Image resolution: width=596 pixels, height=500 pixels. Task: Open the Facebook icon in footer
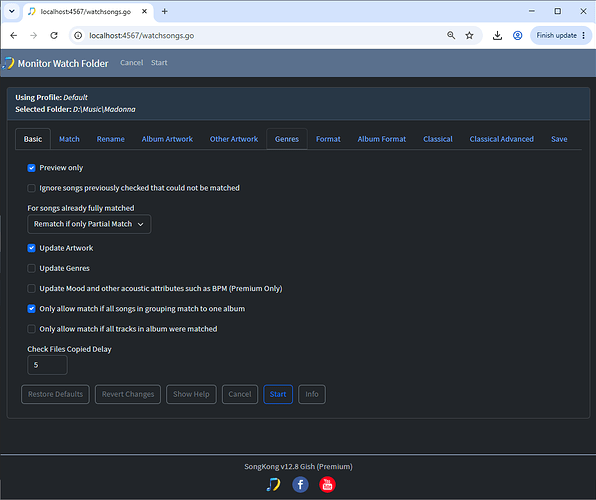point(300,484)
